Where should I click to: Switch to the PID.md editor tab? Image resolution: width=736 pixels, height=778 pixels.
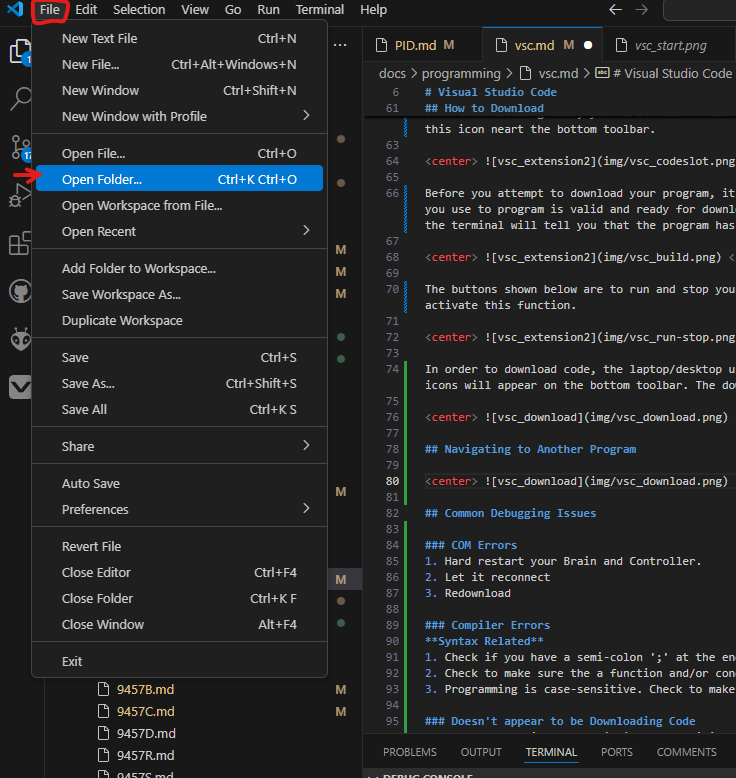tap(422, 46)
